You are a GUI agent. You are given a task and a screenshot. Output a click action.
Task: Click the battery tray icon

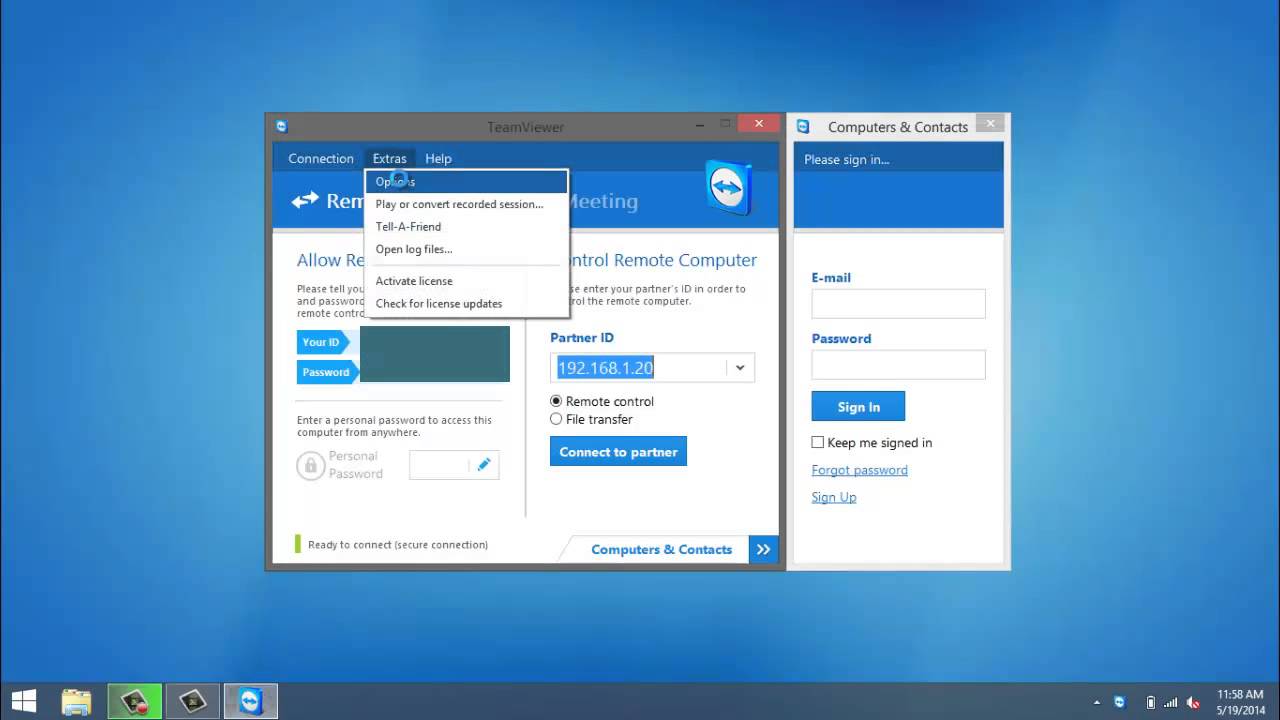click(x=1150, y=702)
